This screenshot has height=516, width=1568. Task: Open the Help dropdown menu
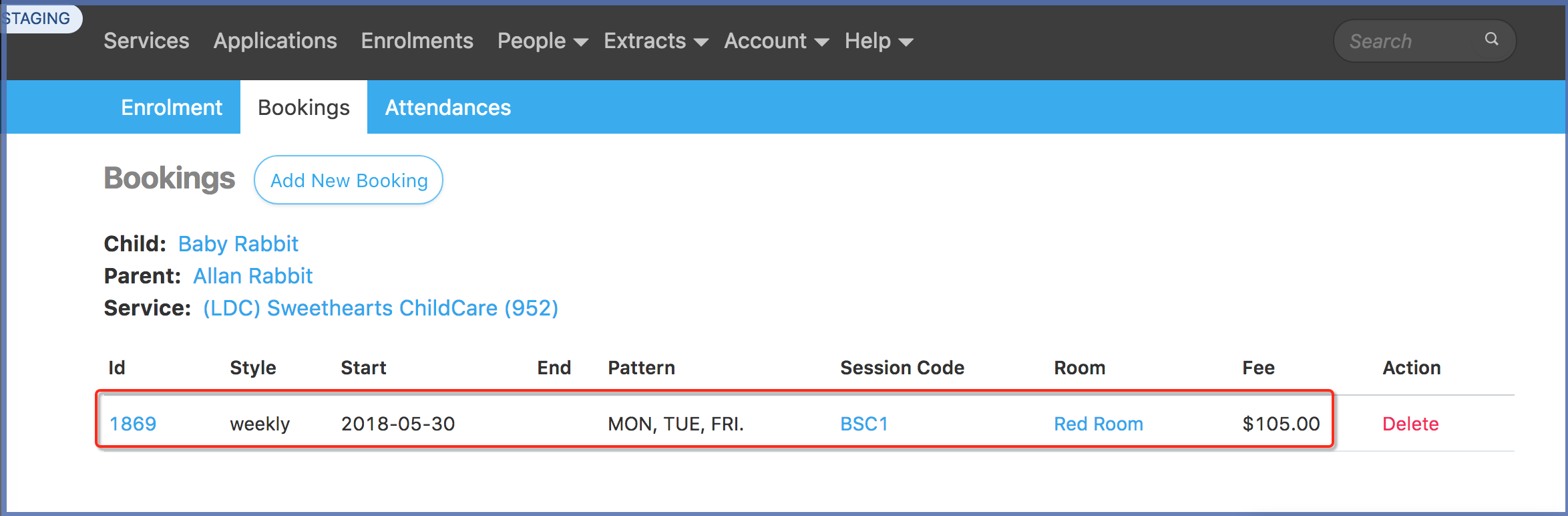coord(878,41)
